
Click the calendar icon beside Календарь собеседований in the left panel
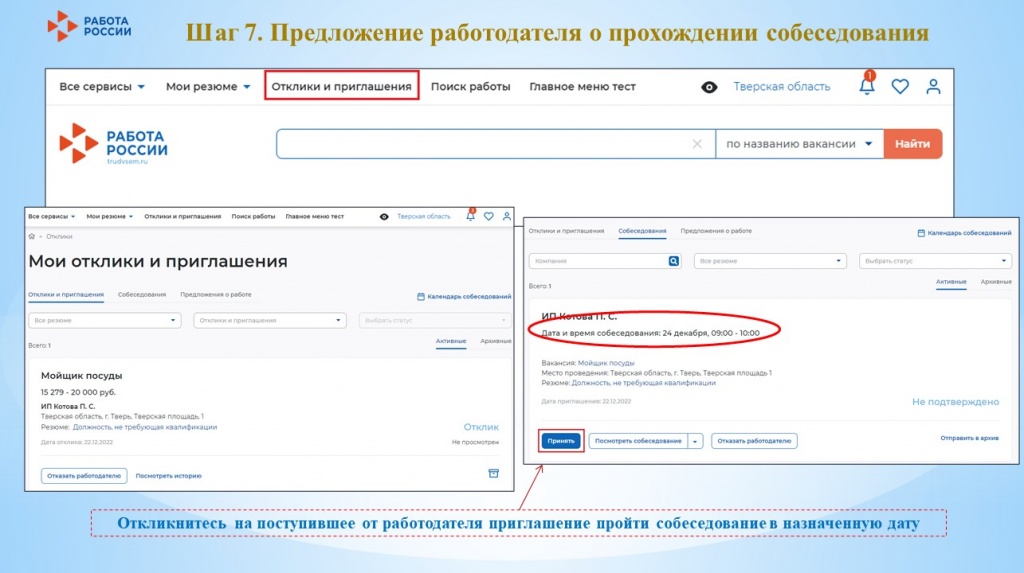(x=421, y=297)
